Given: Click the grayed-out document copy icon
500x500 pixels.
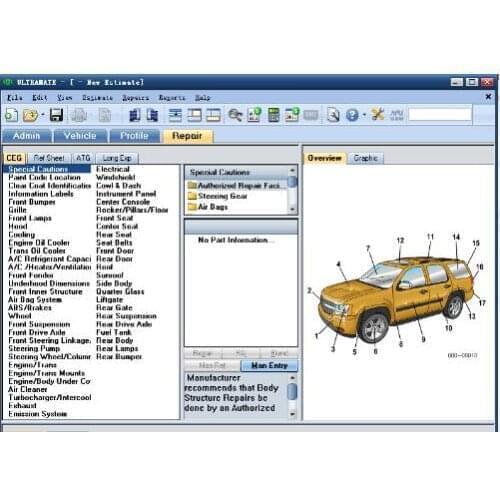Looking at the screenshot, I should pyautogui.click(x=105, y=115).
